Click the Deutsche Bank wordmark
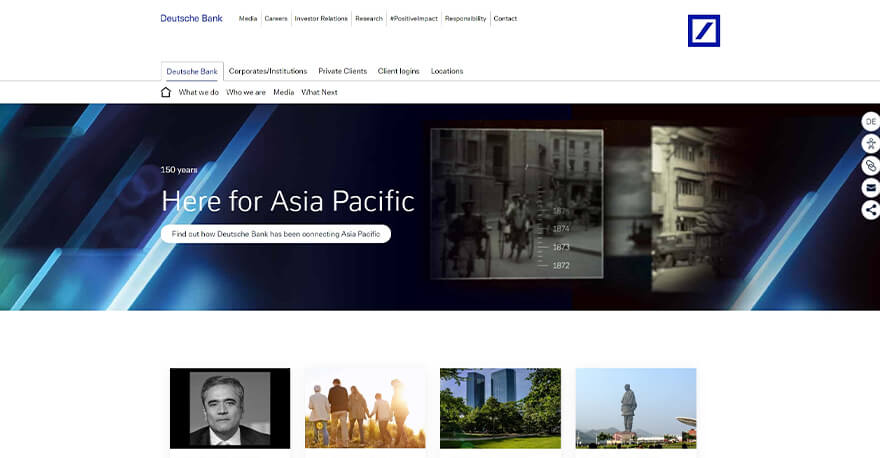 point(191,18)
